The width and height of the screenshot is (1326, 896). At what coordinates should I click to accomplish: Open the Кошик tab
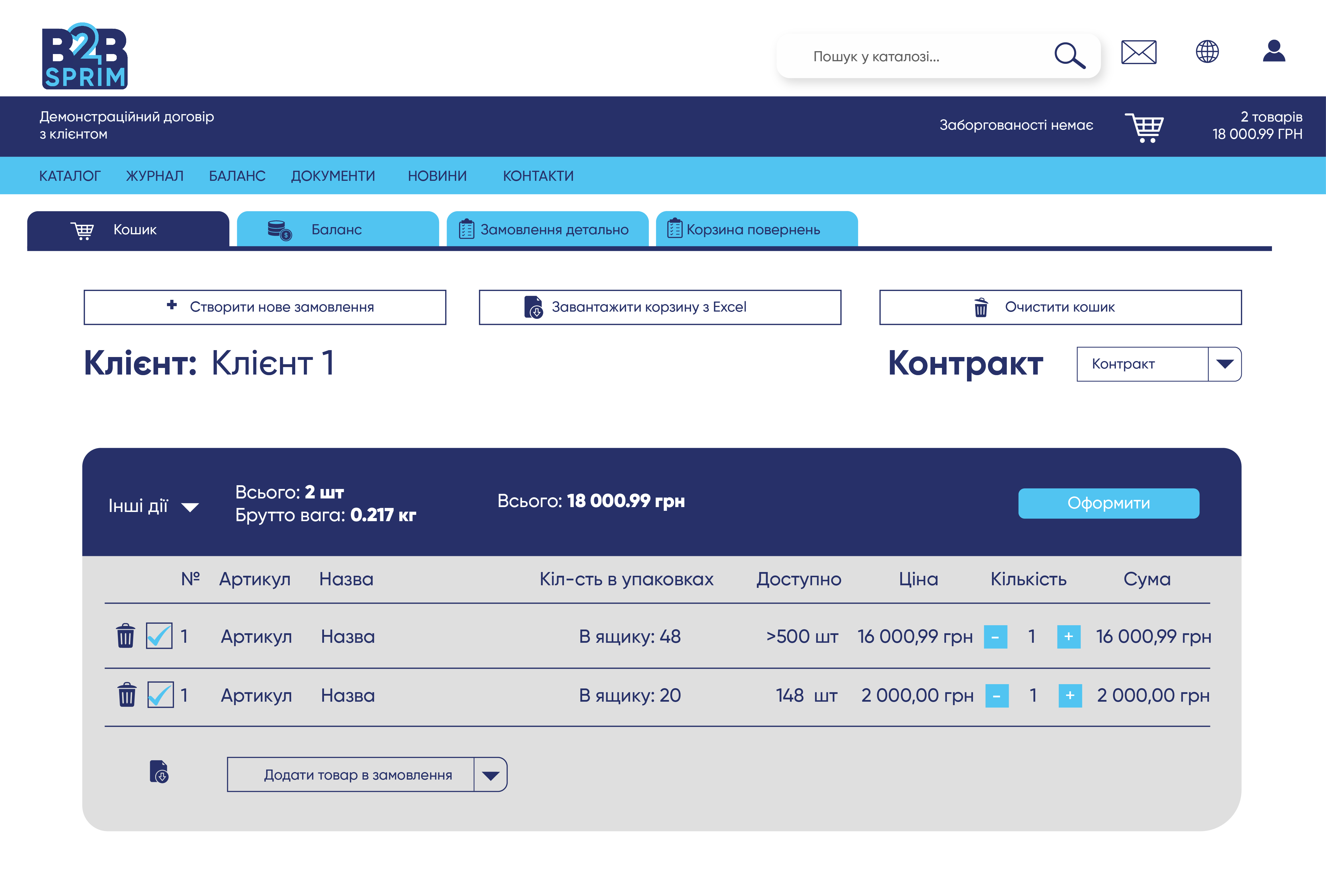point(128,229)
